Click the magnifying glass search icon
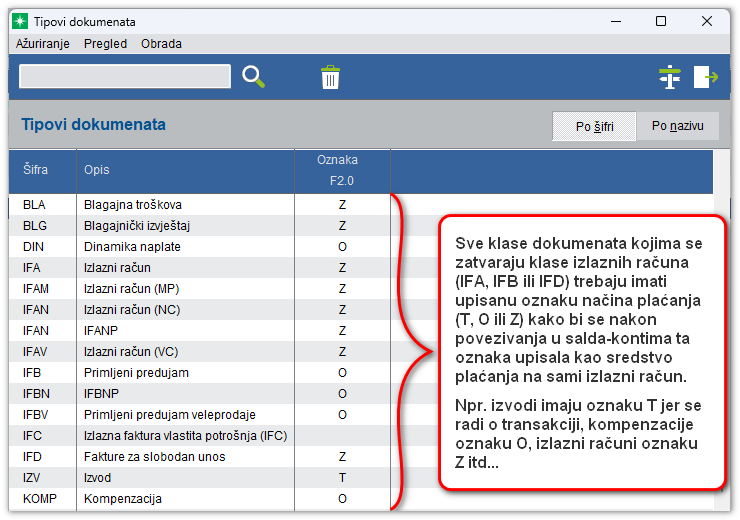Viewport: 740px width, 520px height. point(253,77)
